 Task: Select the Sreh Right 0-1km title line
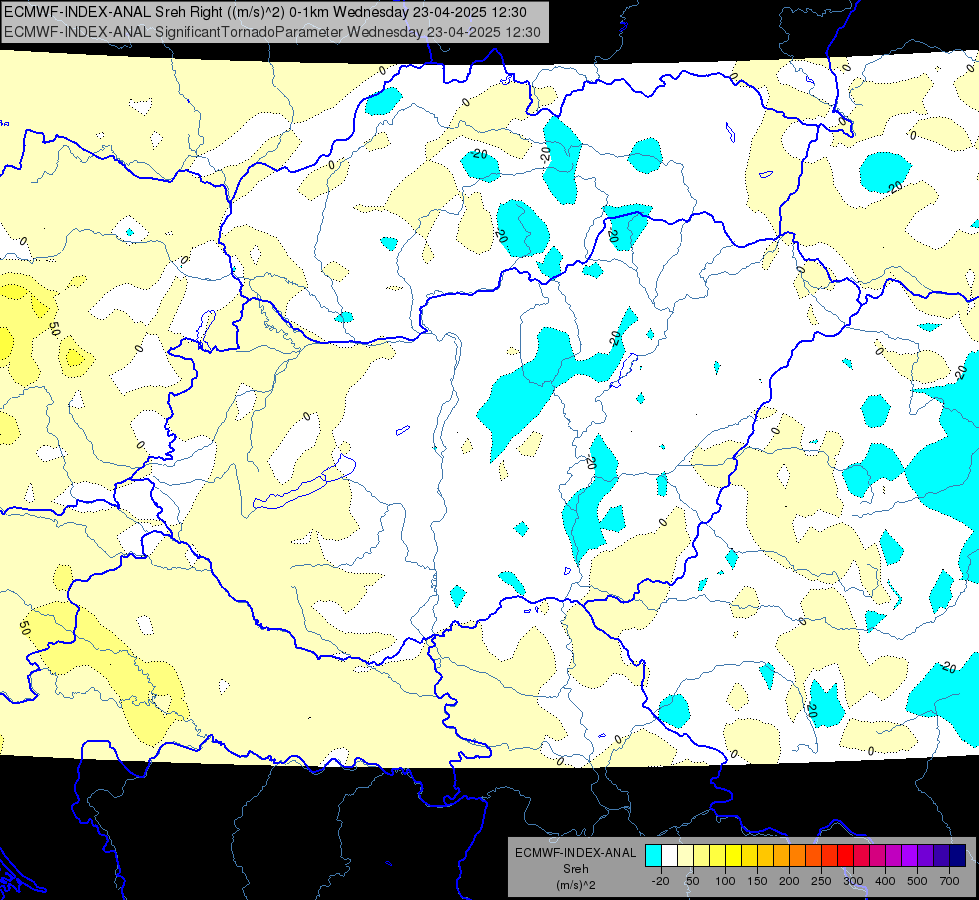265,12
